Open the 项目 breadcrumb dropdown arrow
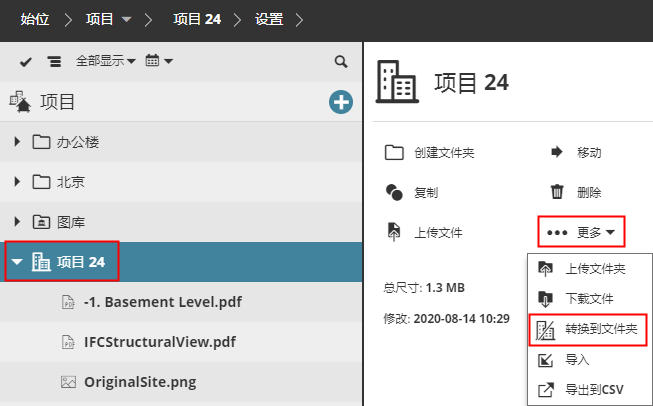Screen dimensions: 653x406 pyautogui.click(x=126, y=19)
